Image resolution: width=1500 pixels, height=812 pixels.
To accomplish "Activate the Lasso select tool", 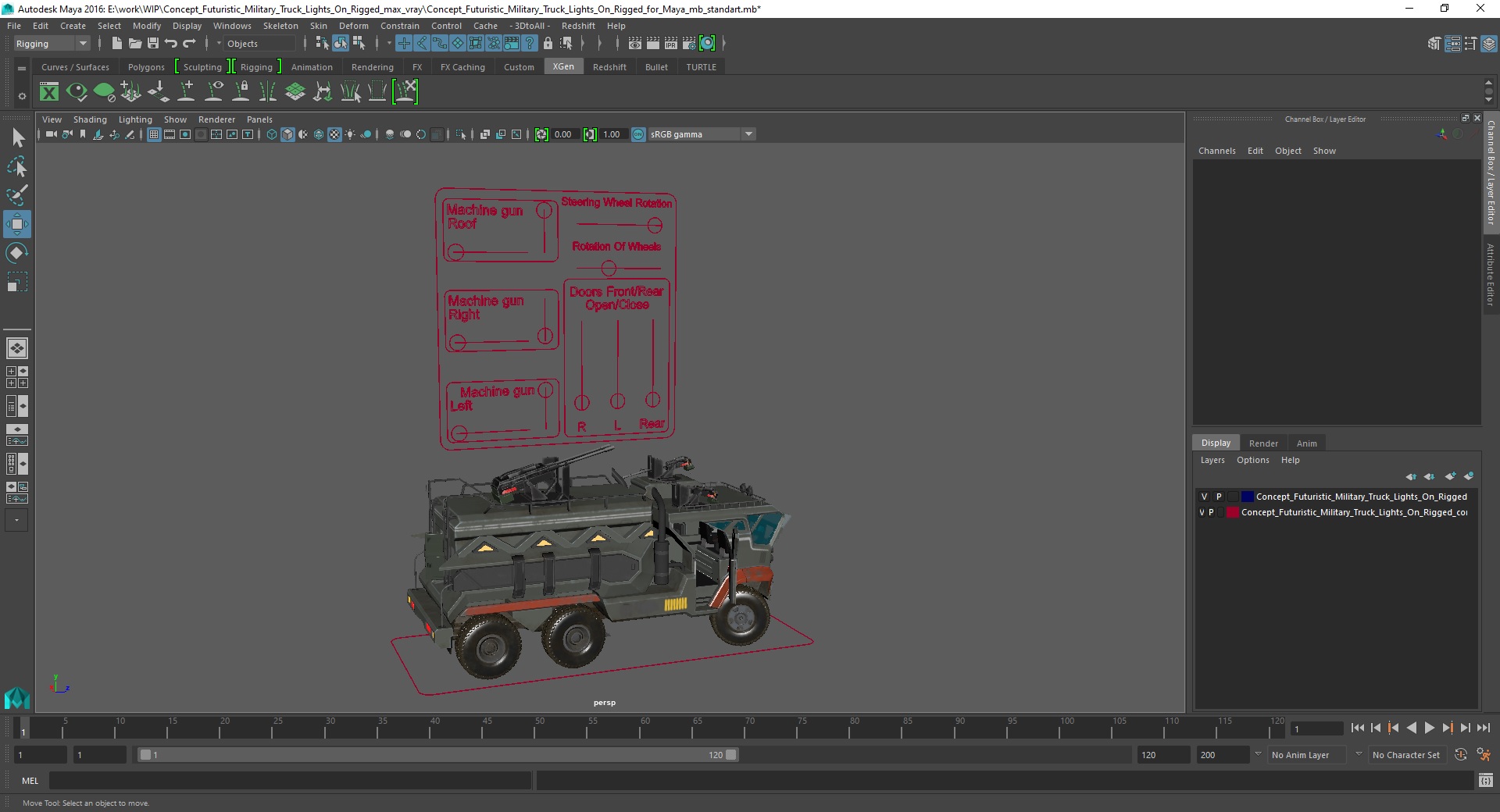I will pos(17,167).
